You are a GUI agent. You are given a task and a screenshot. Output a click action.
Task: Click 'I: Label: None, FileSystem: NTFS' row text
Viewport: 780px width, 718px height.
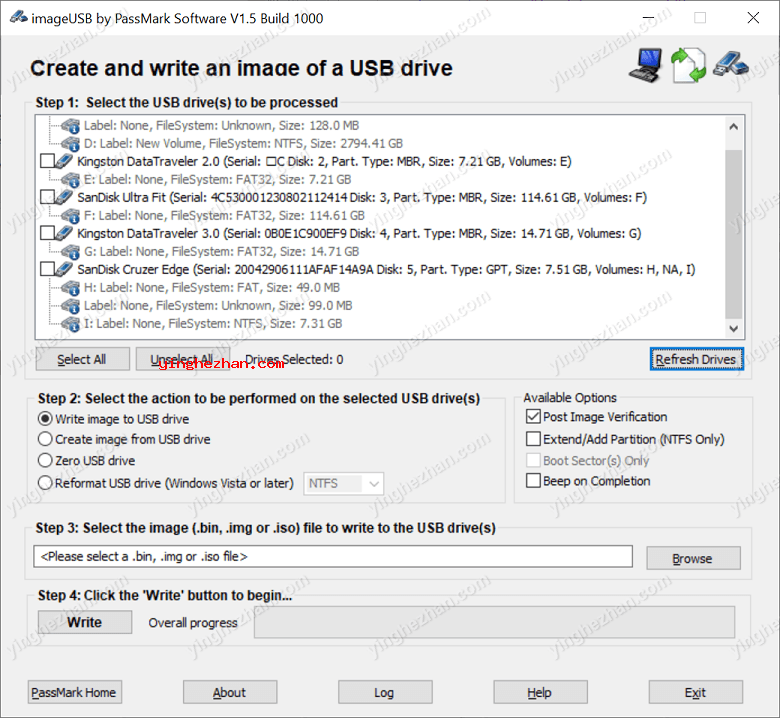213,323
